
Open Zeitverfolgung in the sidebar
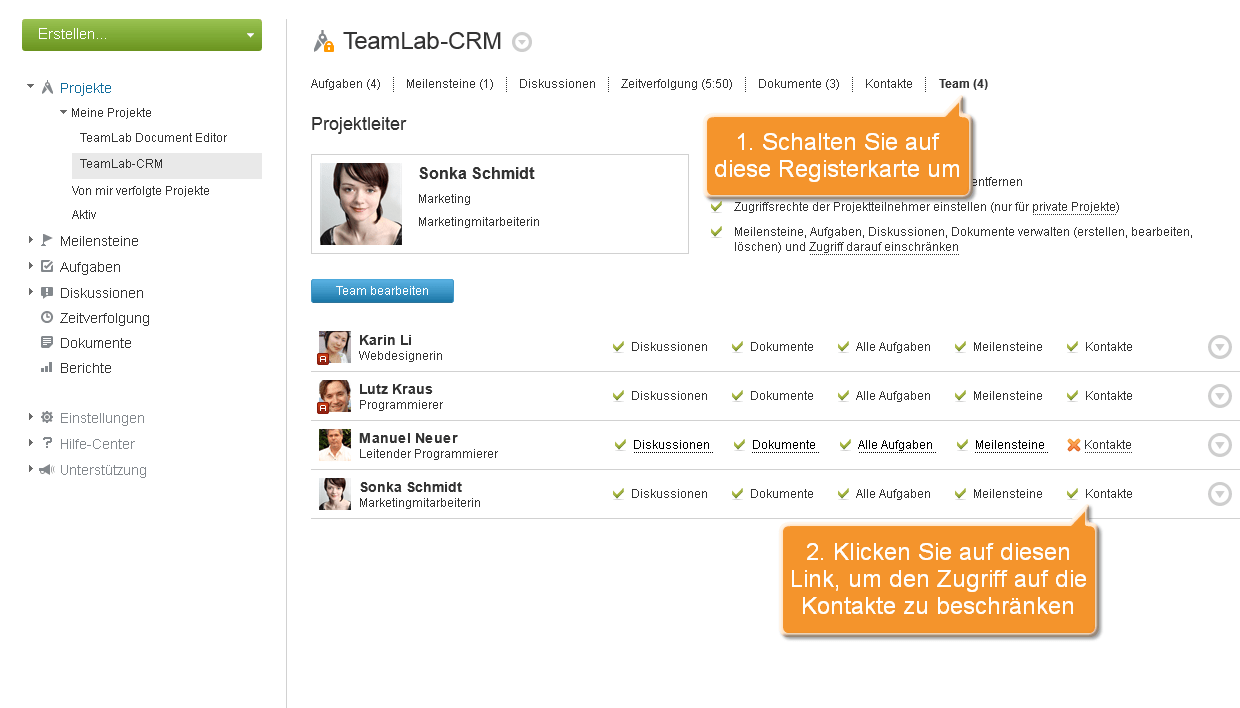[105, 318]
